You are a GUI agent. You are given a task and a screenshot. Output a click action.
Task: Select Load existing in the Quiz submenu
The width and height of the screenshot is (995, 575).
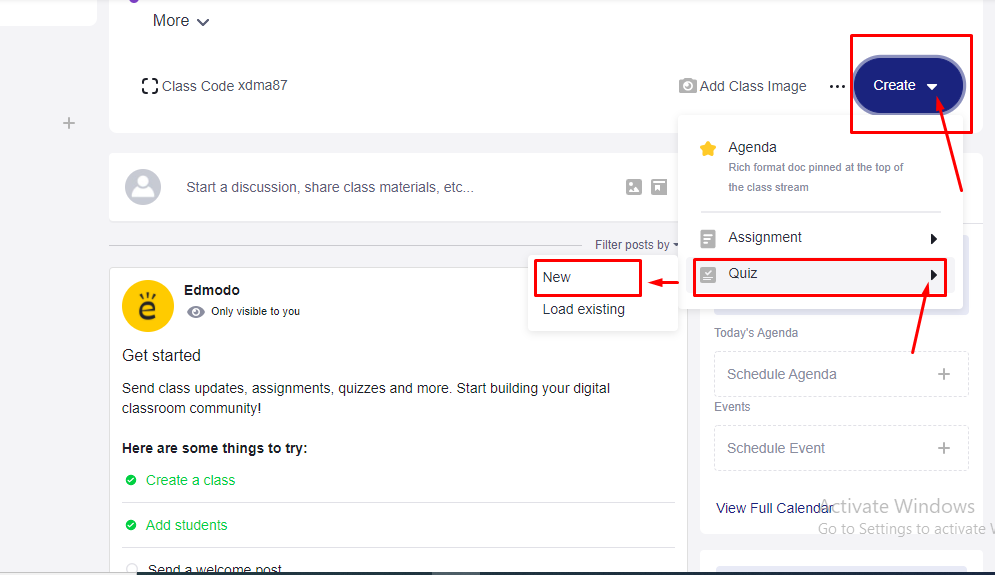(583, 310)
